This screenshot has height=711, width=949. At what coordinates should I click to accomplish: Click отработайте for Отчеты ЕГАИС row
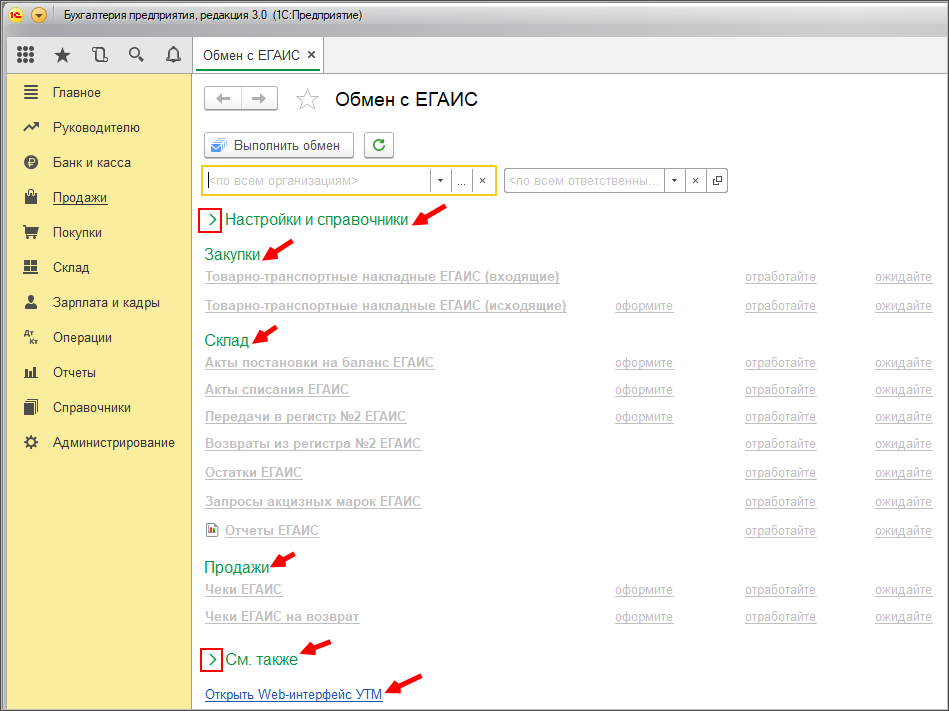[780, 531]
